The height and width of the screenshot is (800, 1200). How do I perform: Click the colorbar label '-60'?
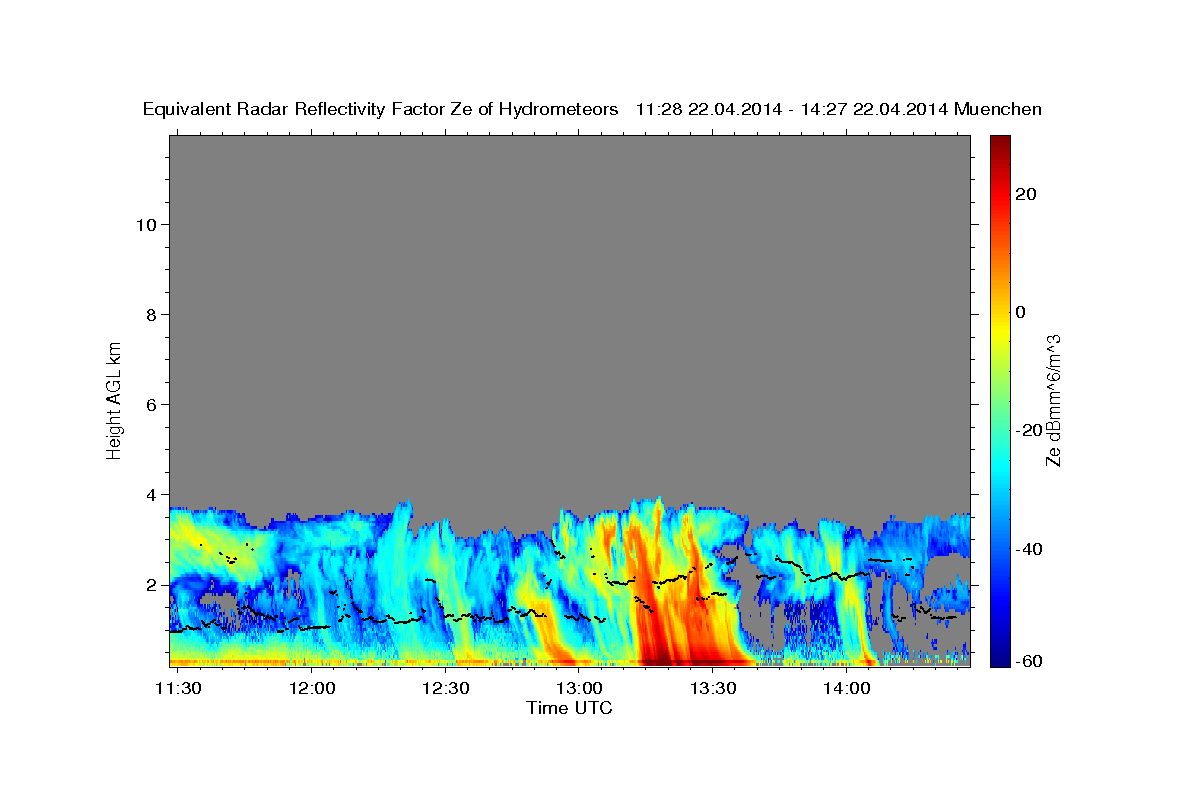(x=1029, y=661)
